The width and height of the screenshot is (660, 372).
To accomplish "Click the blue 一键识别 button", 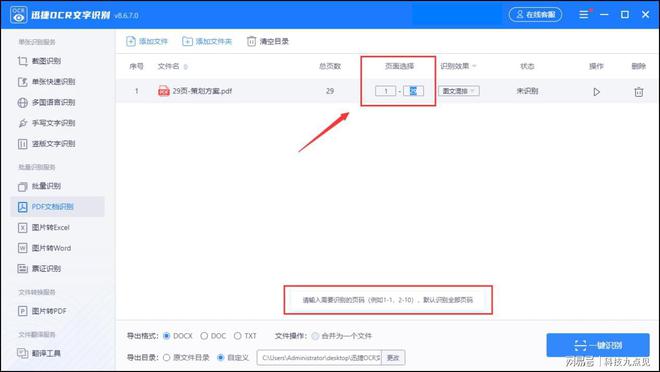I will (598, 345).
